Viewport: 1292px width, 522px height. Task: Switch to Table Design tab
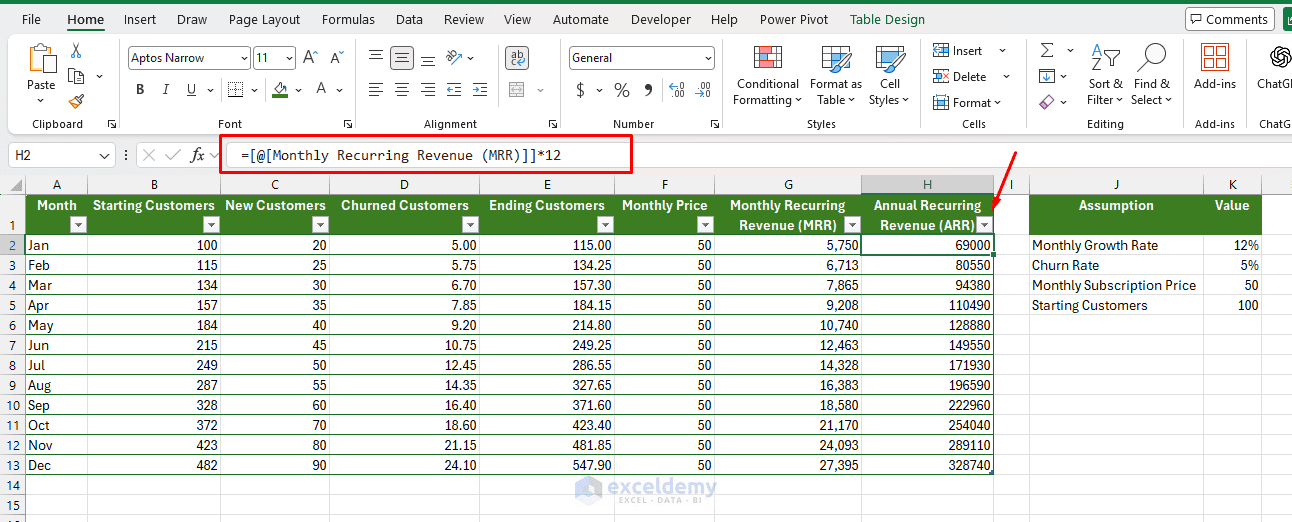(887, 19)
